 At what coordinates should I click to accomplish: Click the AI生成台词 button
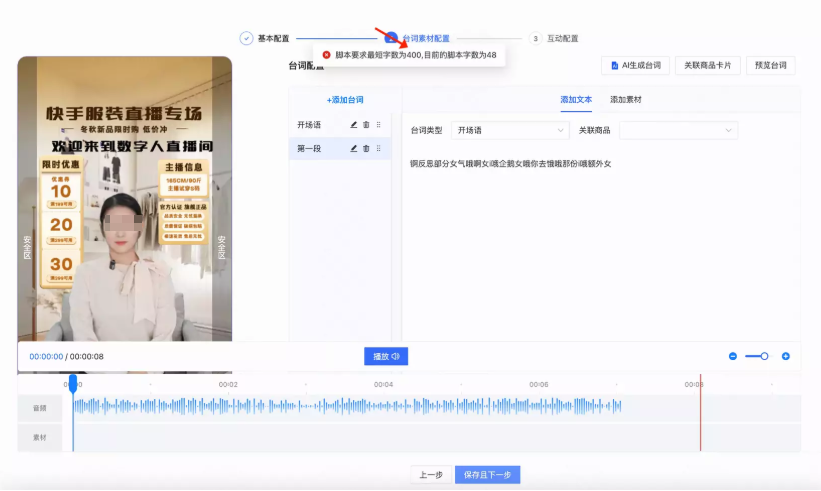[x=635, y=65]
